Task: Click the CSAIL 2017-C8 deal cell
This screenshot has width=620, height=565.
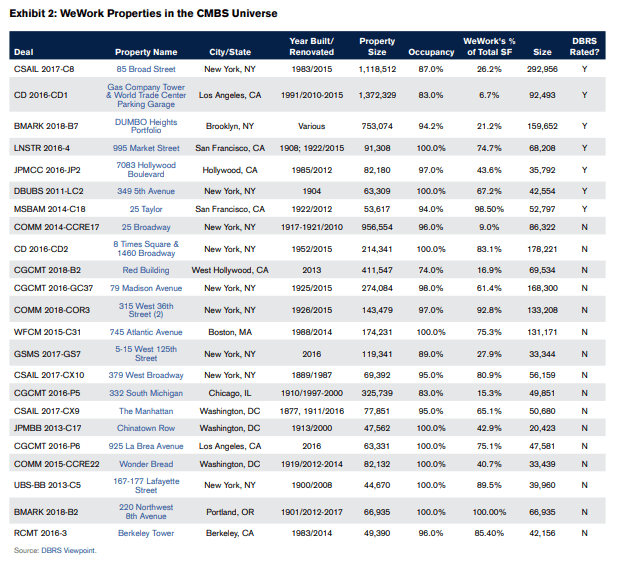Action: click(42, 69)
